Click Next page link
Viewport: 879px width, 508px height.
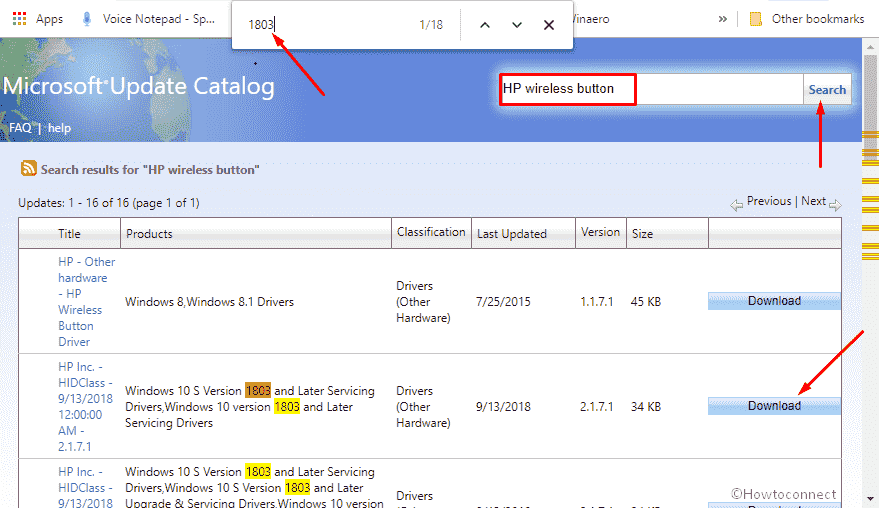click(813, 201)
